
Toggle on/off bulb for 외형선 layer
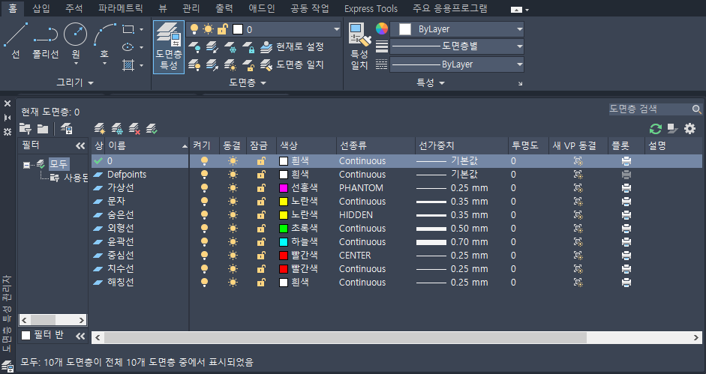click(204, 228)
